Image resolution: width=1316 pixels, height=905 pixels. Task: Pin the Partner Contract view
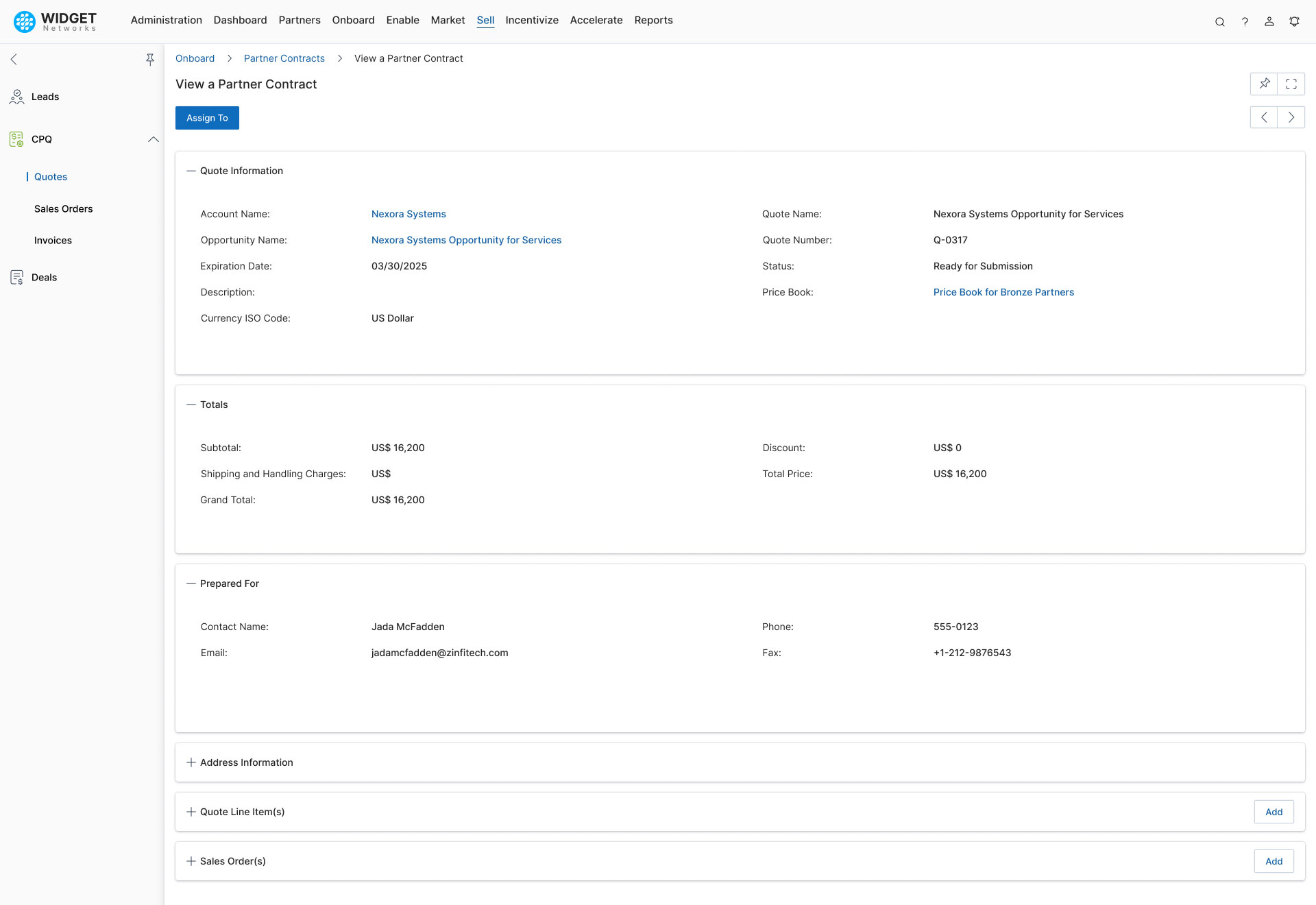pos(1265,84)
